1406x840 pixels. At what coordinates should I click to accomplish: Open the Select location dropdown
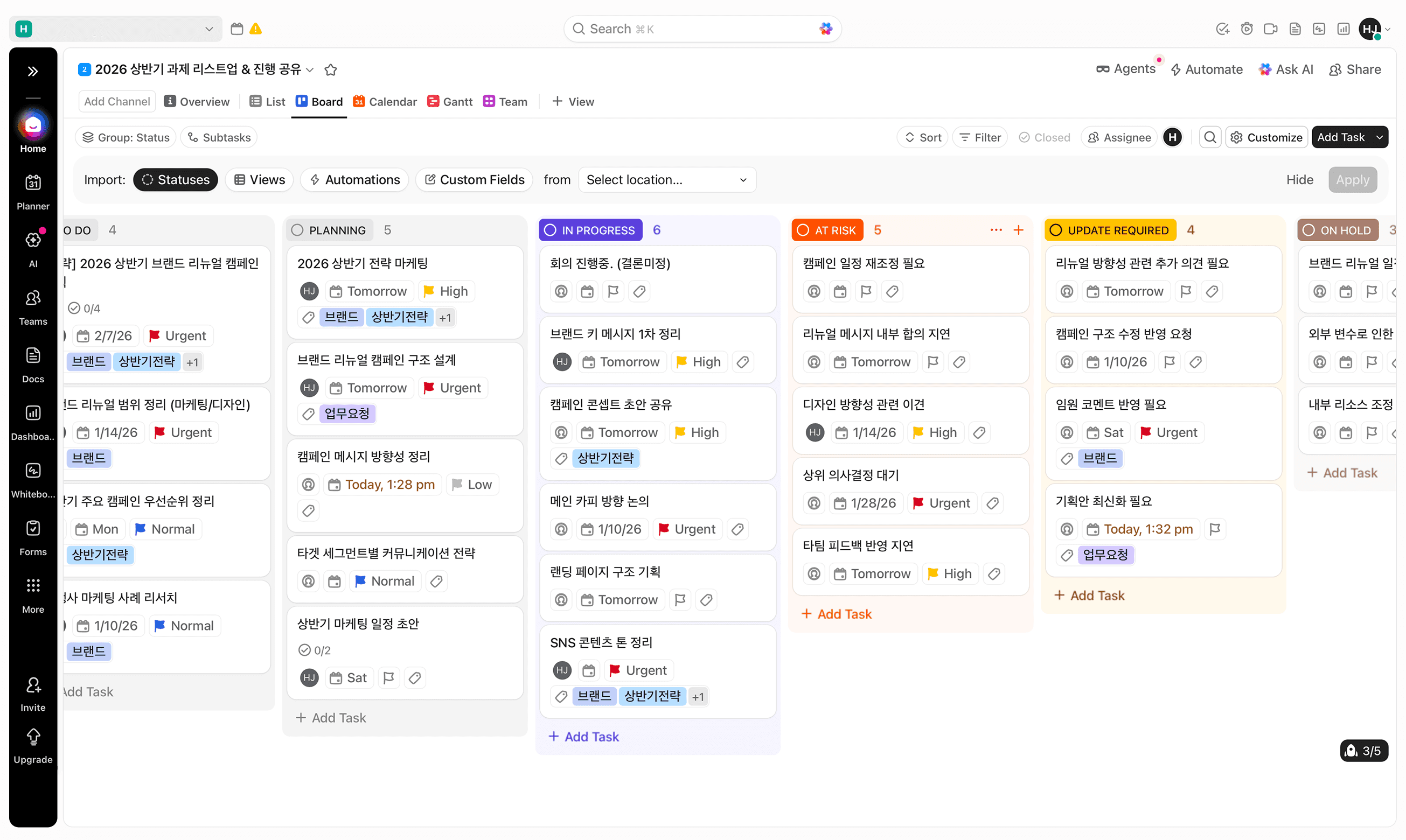[x=667, y=180]
